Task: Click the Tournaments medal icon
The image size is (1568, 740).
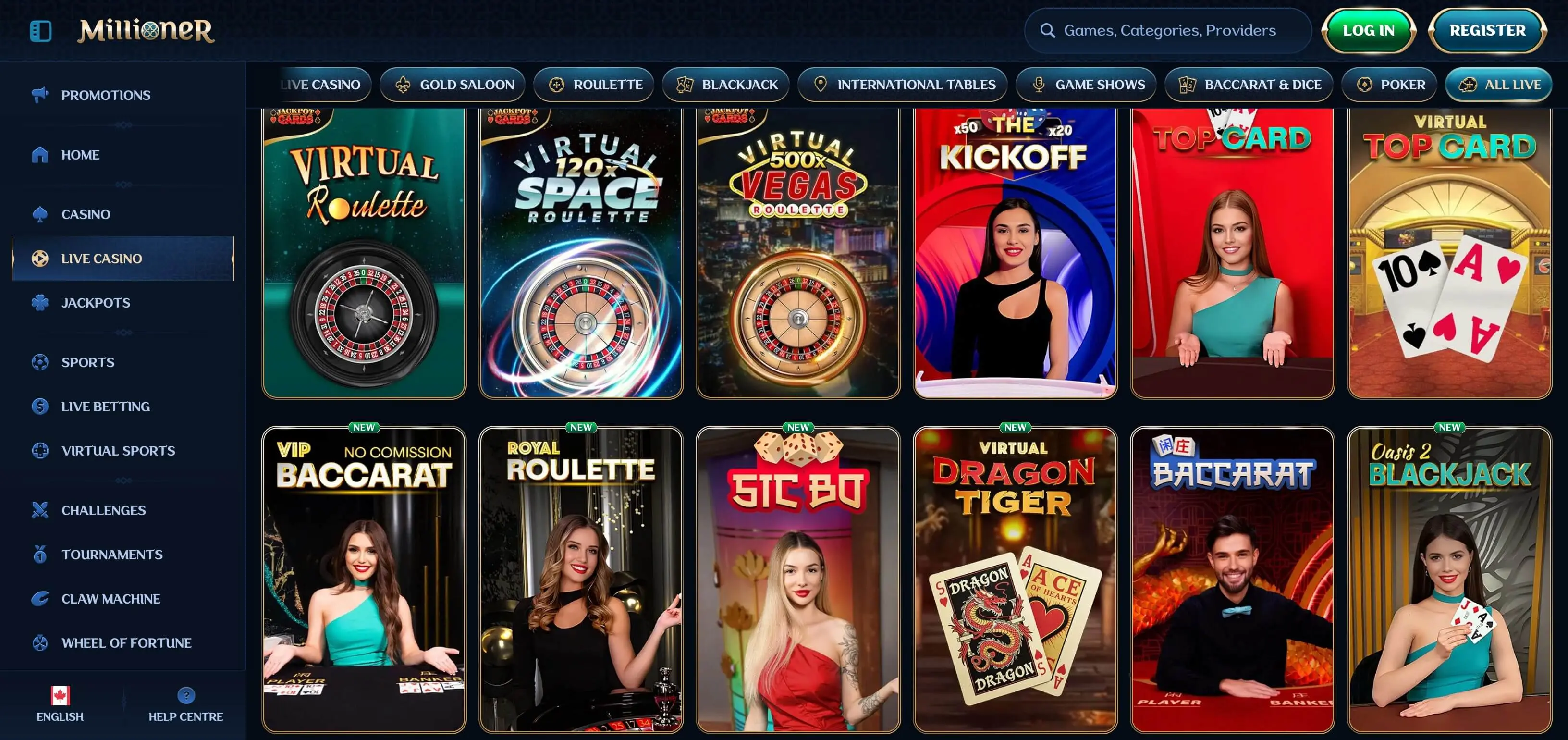Action: click(x=40, y=554)
